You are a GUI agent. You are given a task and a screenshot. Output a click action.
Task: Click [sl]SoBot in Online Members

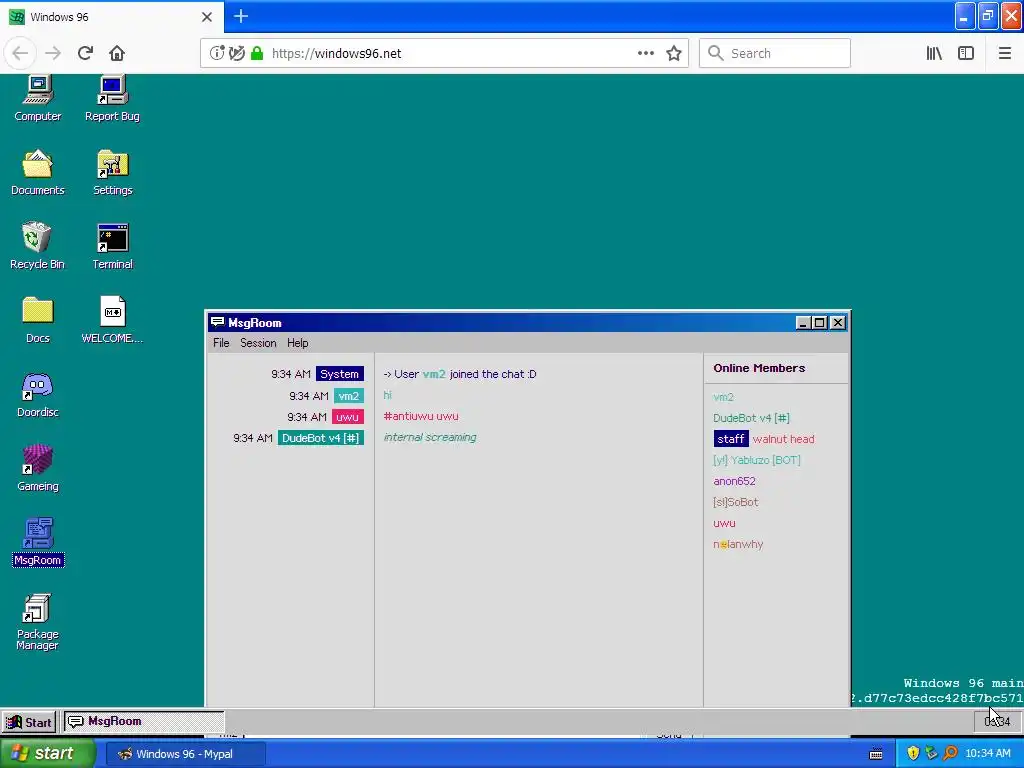tap(735, 502)
